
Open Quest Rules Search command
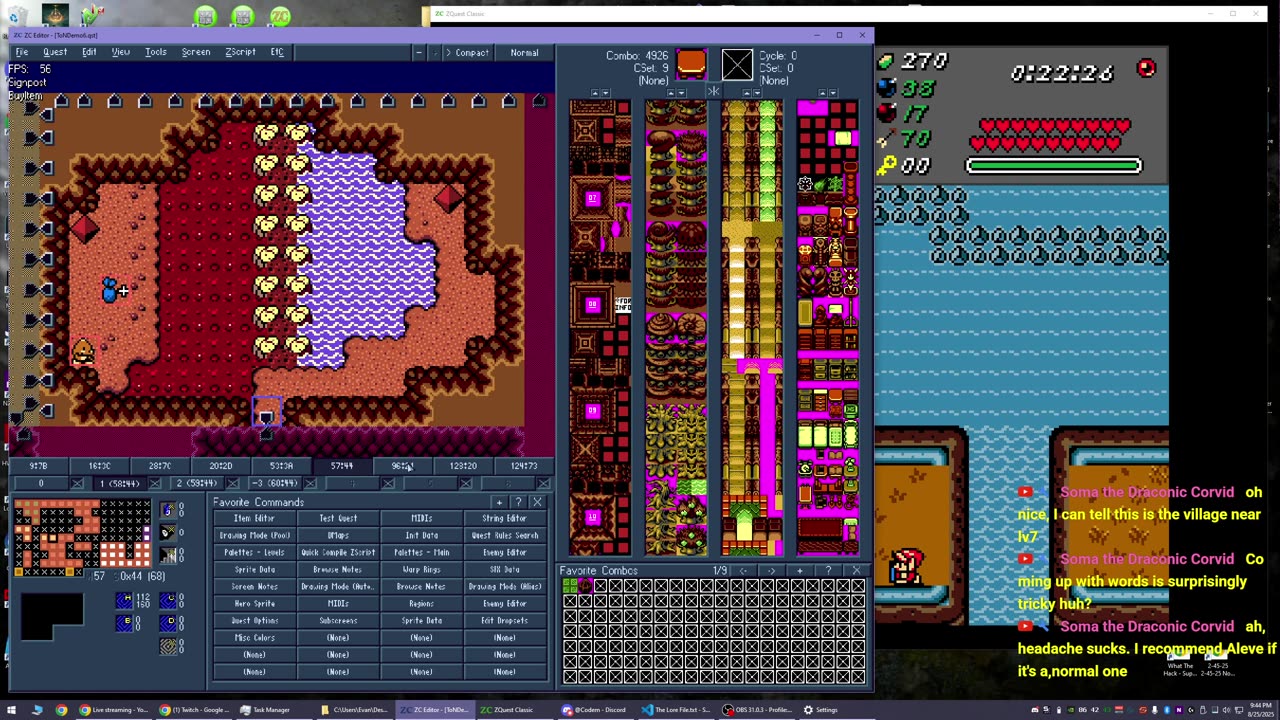[504, 535]
